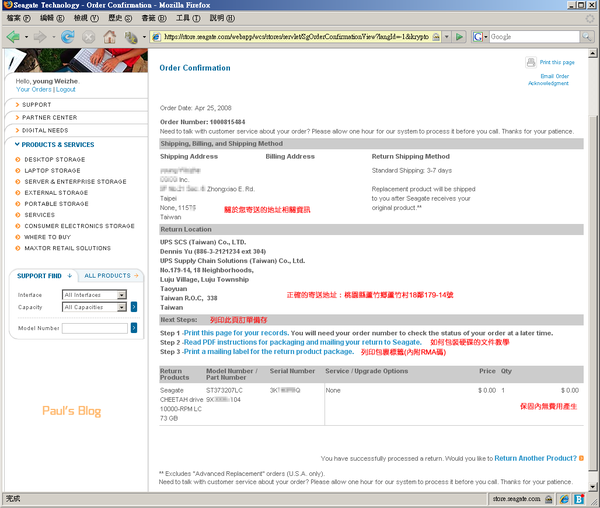Open Read PDF instructions for packaging link

coord(302,342)
